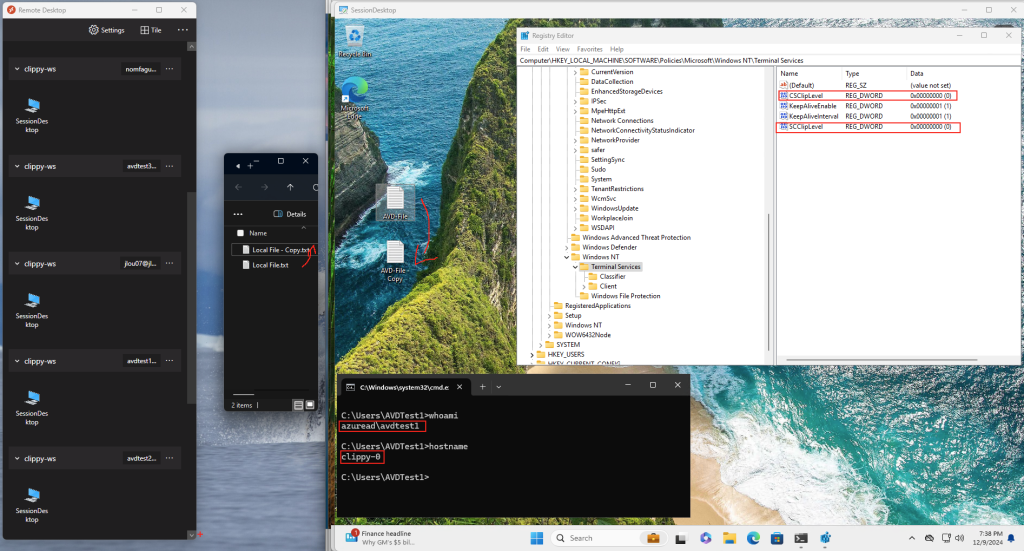Click the Tile layout button
This screenshot has height=551, width=1024.
pos(151,30)
